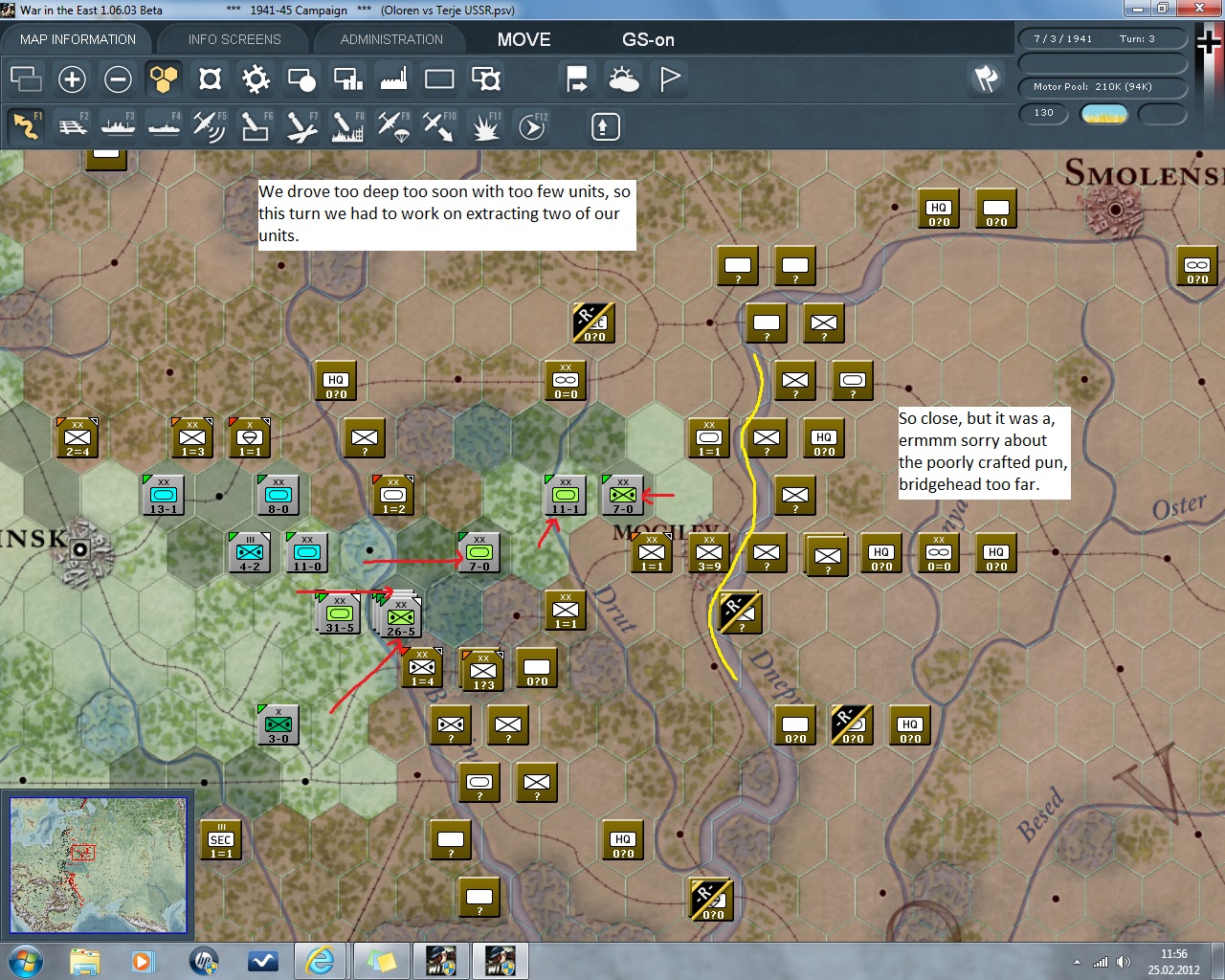
Task: Click the Smolensk city on the map
Action: (x=1115, y=209)
